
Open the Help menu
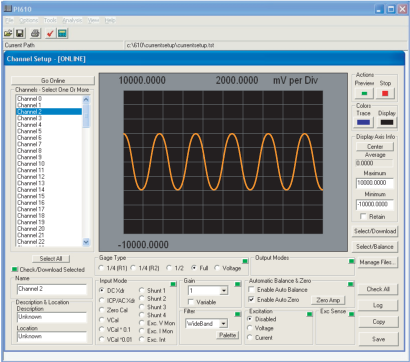tap(110, 20)
